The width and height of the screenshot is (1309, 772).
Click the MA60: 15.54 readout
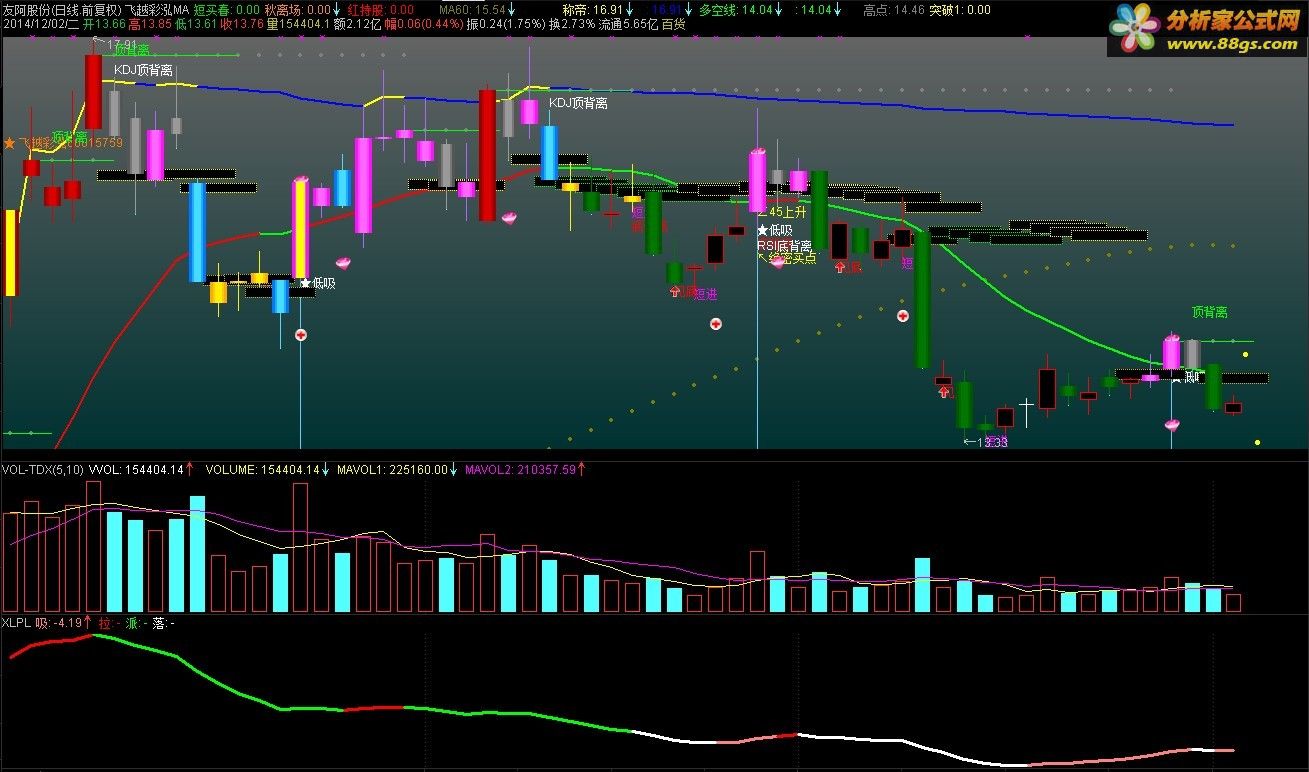[x=471, y=9]
